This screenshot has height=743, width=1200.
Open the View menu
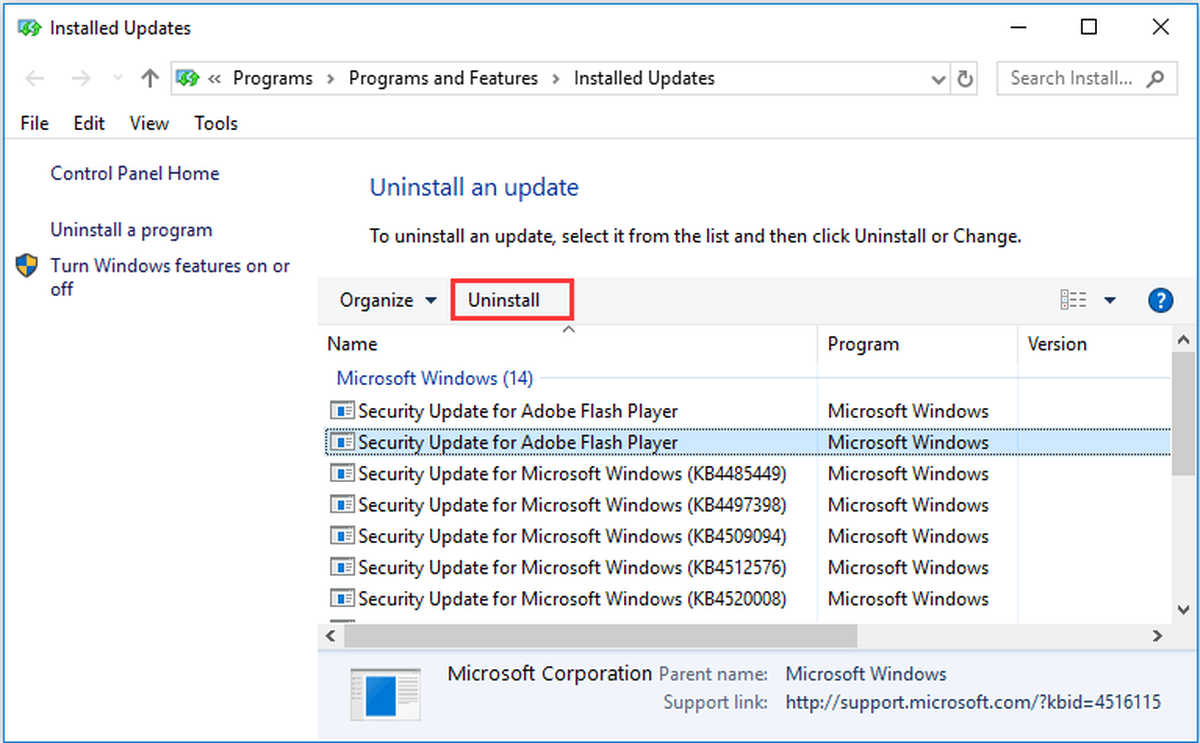click(149, 123)
